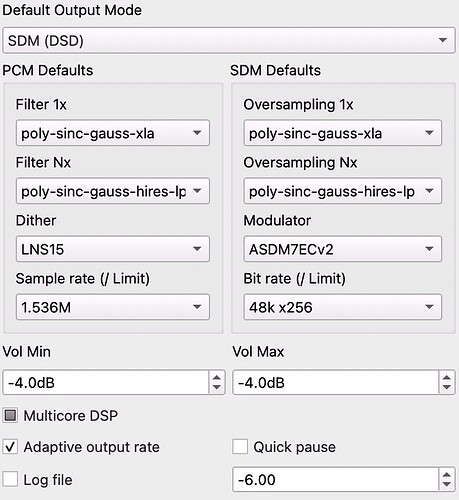Decrease Vol Max with the down arrow
Viewport: 459px width, 500px height.
[x=447, y=387]
